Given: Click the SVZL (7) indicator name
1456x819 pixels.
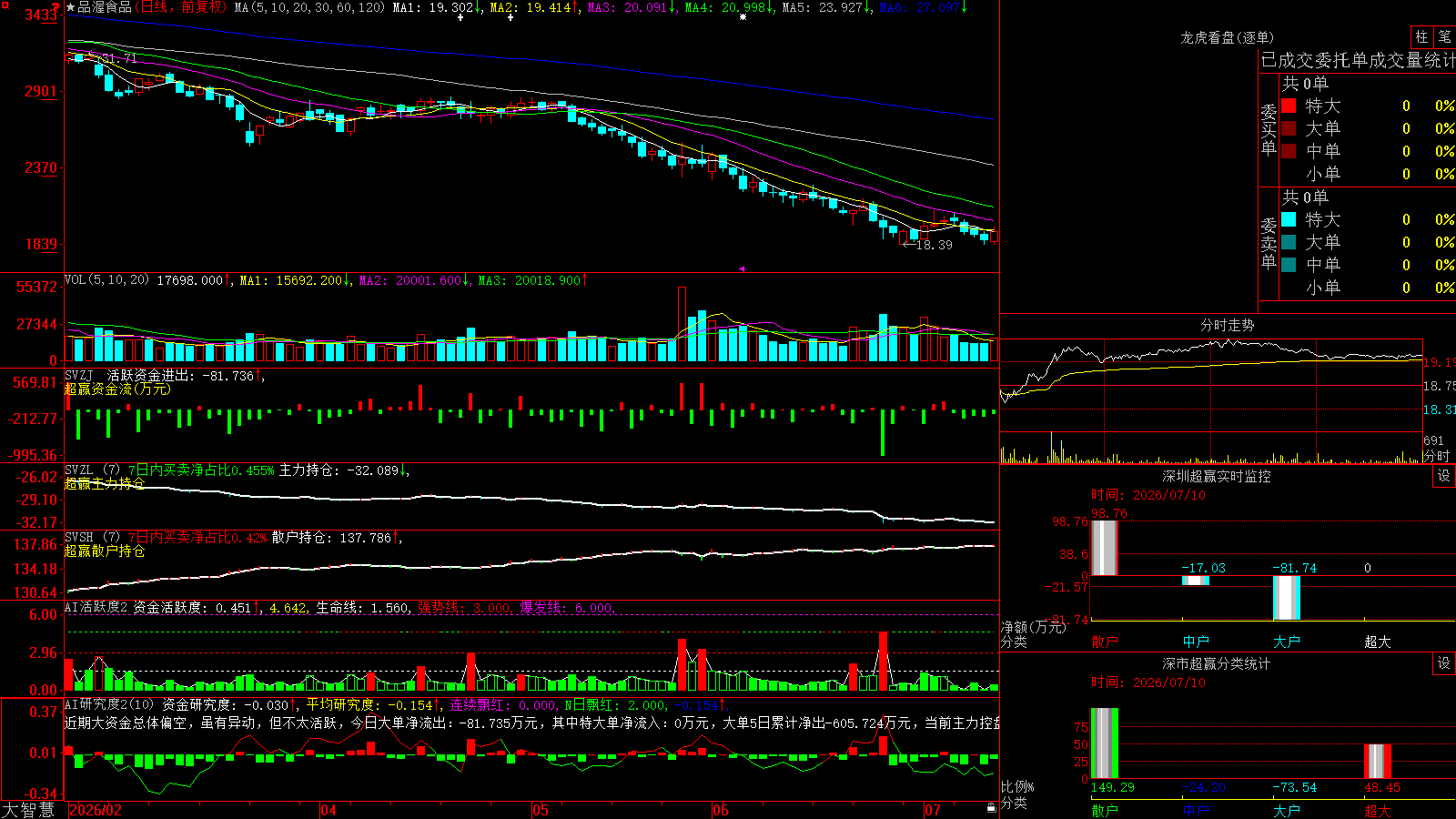Looking at the screenshot, I should [92, 470].
